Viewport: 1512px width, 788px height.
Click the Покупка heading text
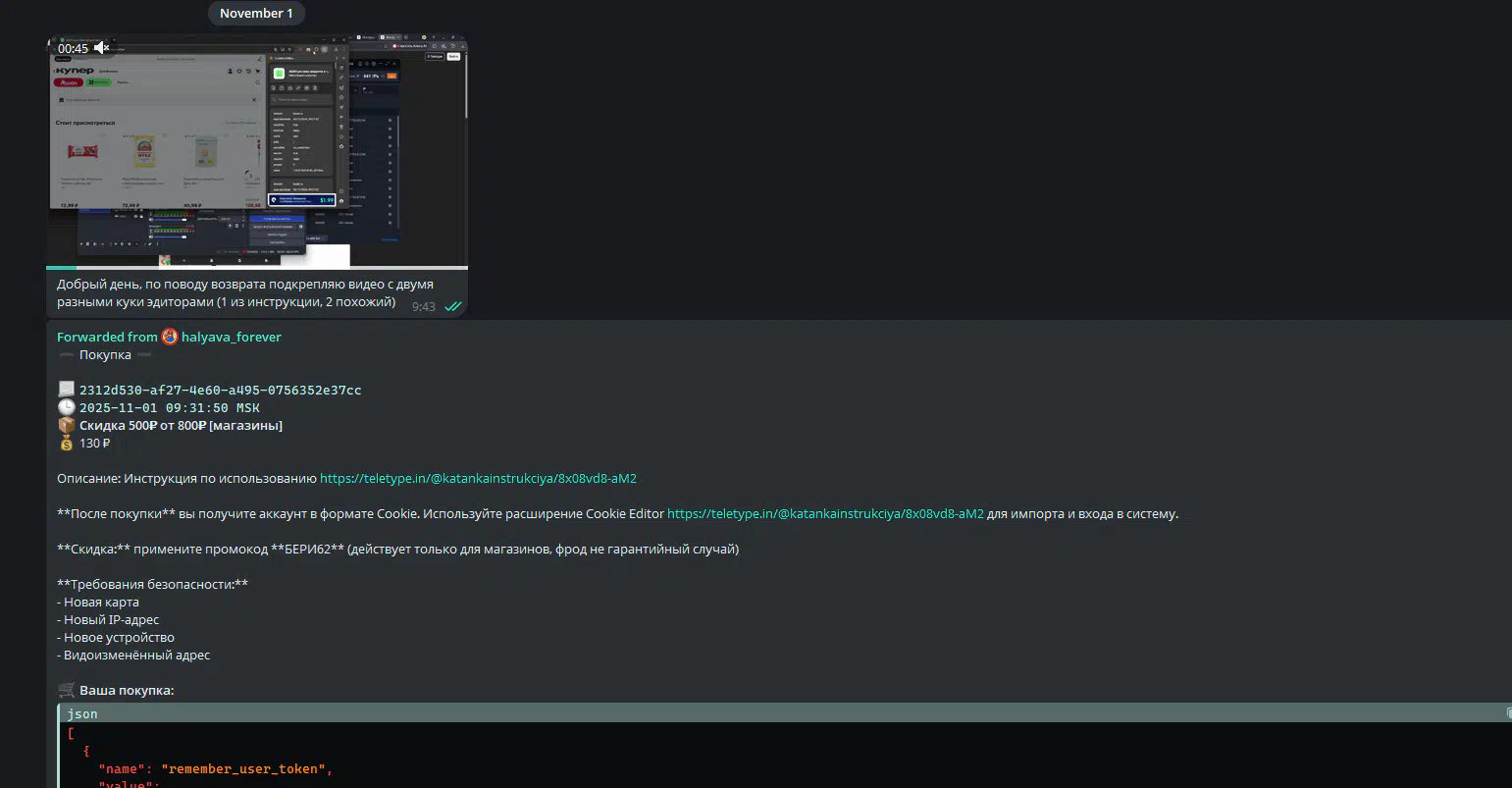pos(105,354)
